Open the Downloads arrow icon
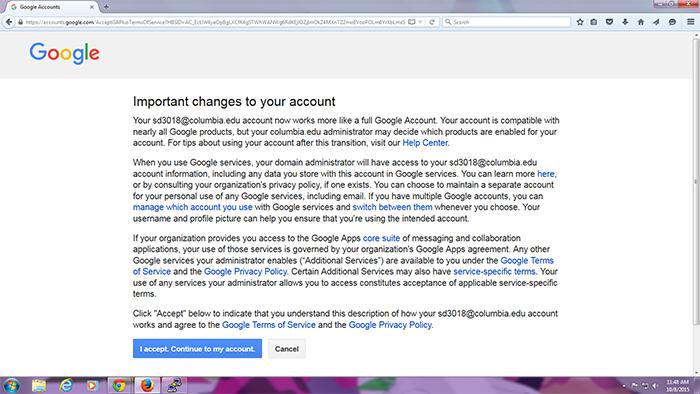This screenshot has width=700, height=394. (x=625, y=22)
